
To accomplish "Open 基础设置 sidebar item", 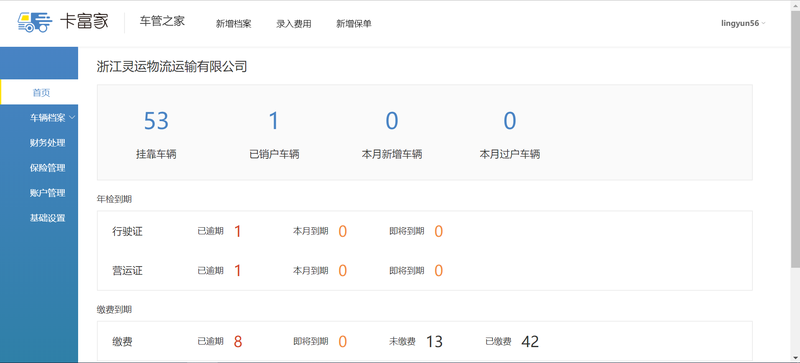I will point(47,218).
